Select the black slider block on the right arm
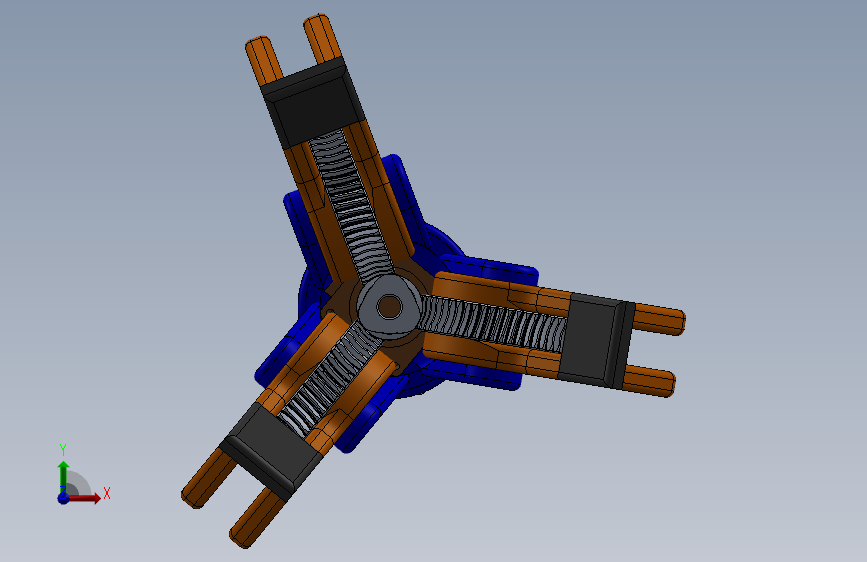 pyautogui.click(x=596, y=341)
